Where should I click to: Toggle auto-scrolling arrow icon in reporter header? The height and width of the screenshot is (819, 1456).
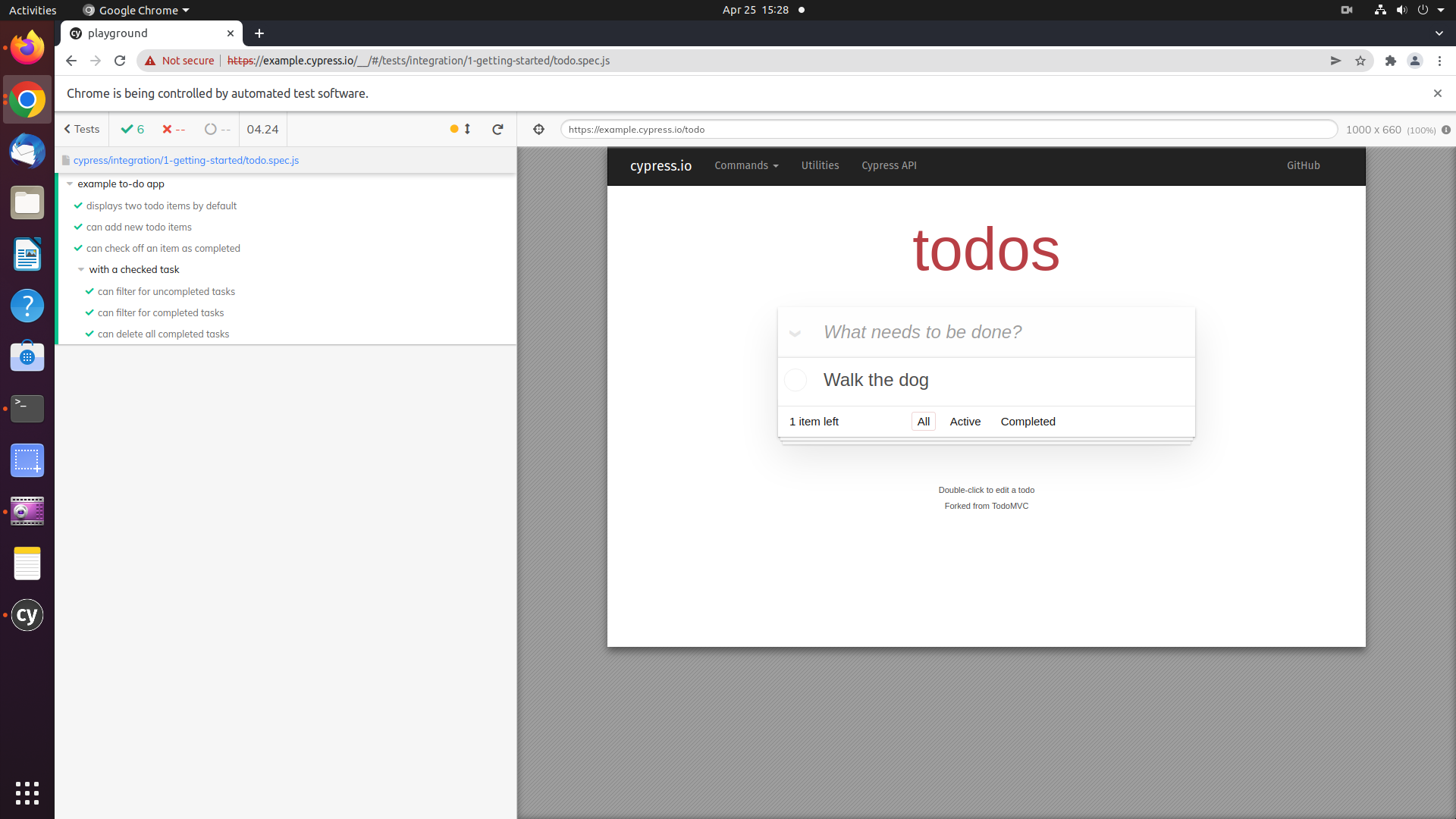467,130
